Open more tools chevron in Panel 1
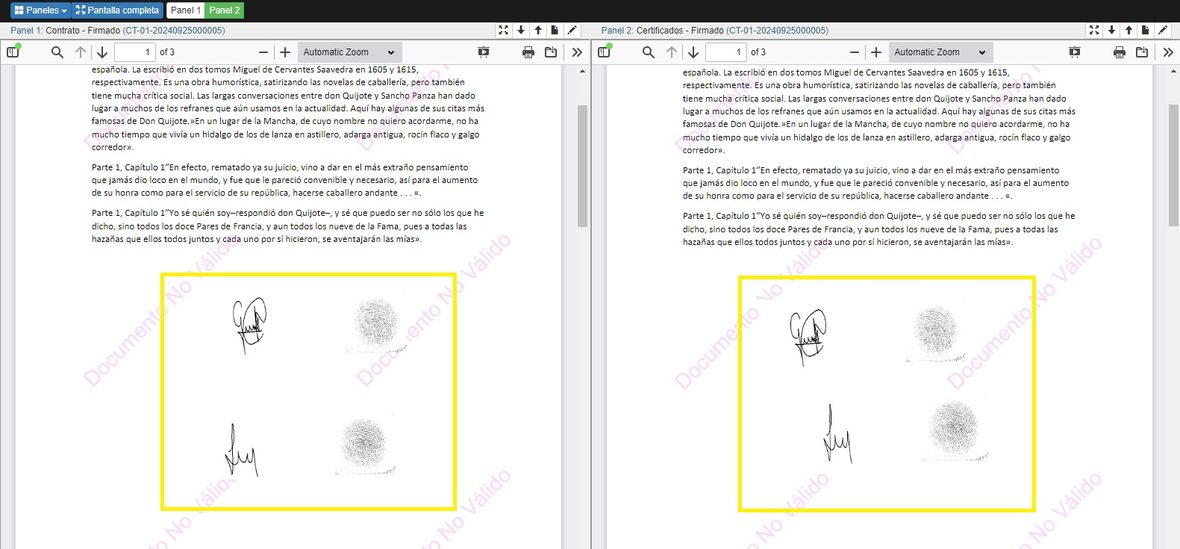 (x=577, y=52)
